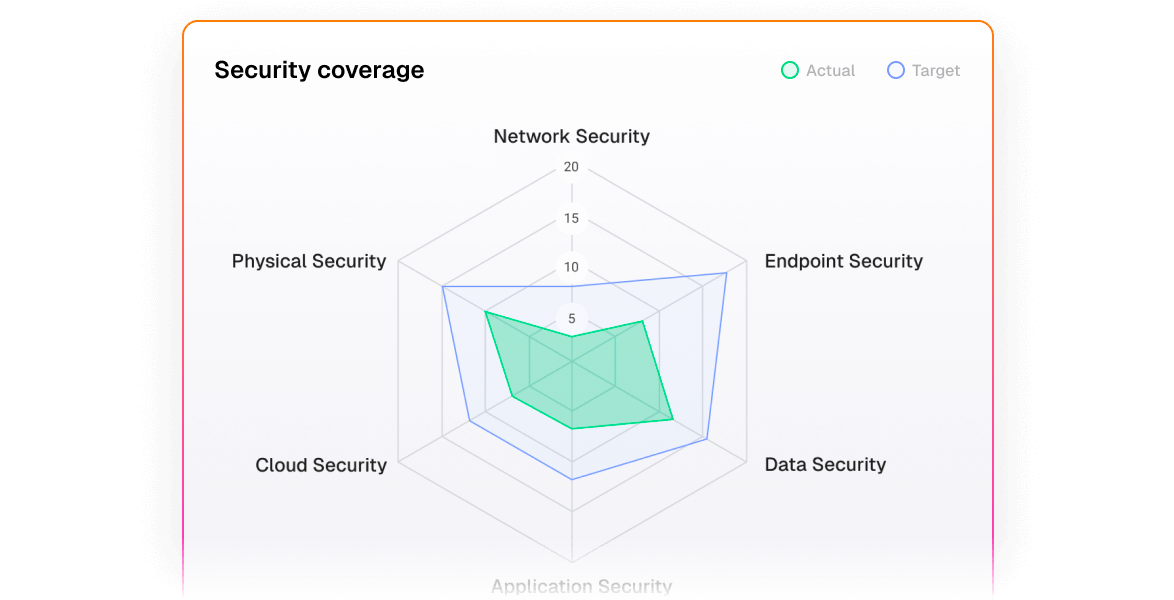Click the 10 scale tick label
The image size is (1174, 600).
tap(571, 267)
